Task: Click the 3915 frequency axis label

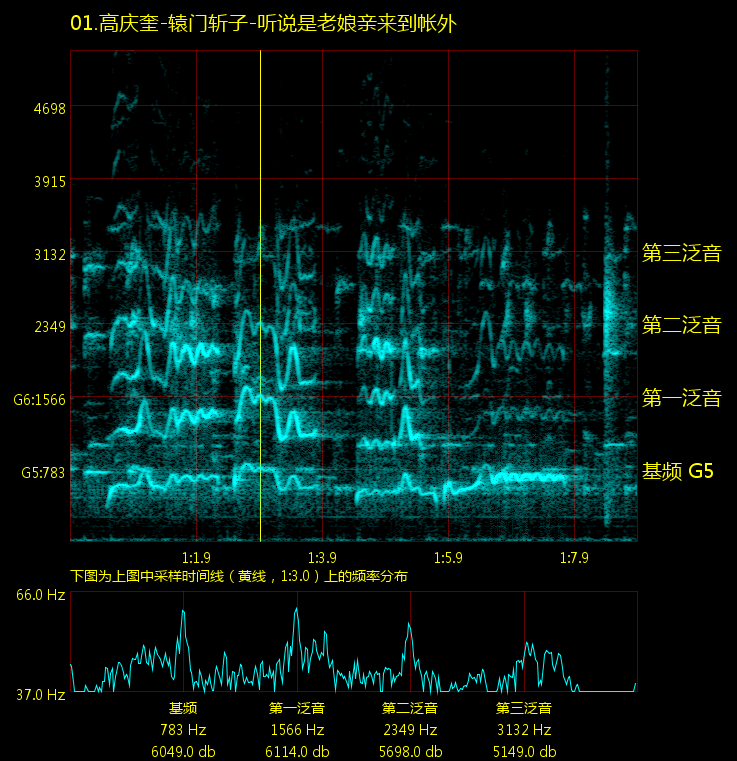Action: click(x=49, y=181)
